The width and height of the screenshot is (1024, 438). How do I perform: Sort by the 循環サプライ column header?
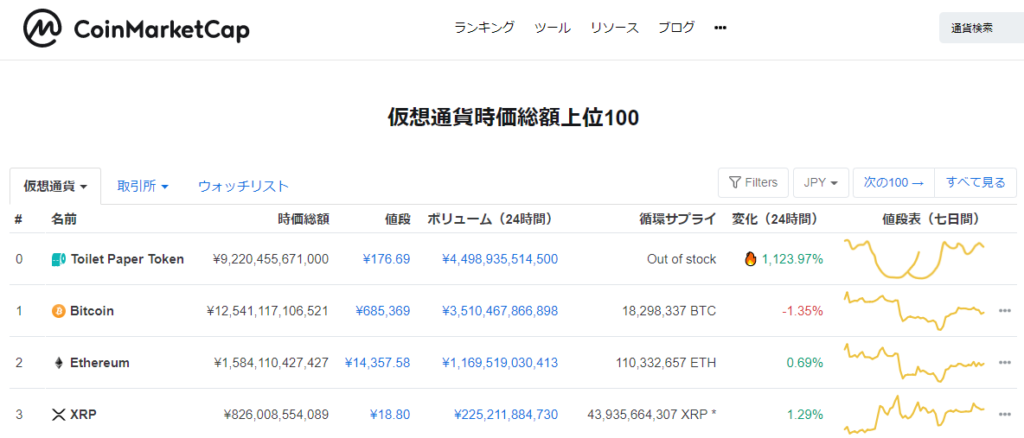677,219
